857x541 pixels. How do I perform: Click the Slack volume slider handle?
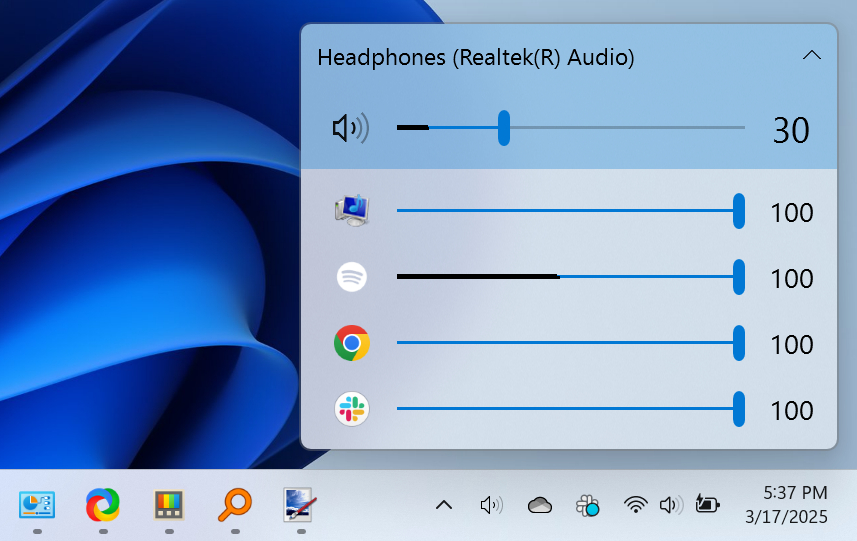(739, 409)
